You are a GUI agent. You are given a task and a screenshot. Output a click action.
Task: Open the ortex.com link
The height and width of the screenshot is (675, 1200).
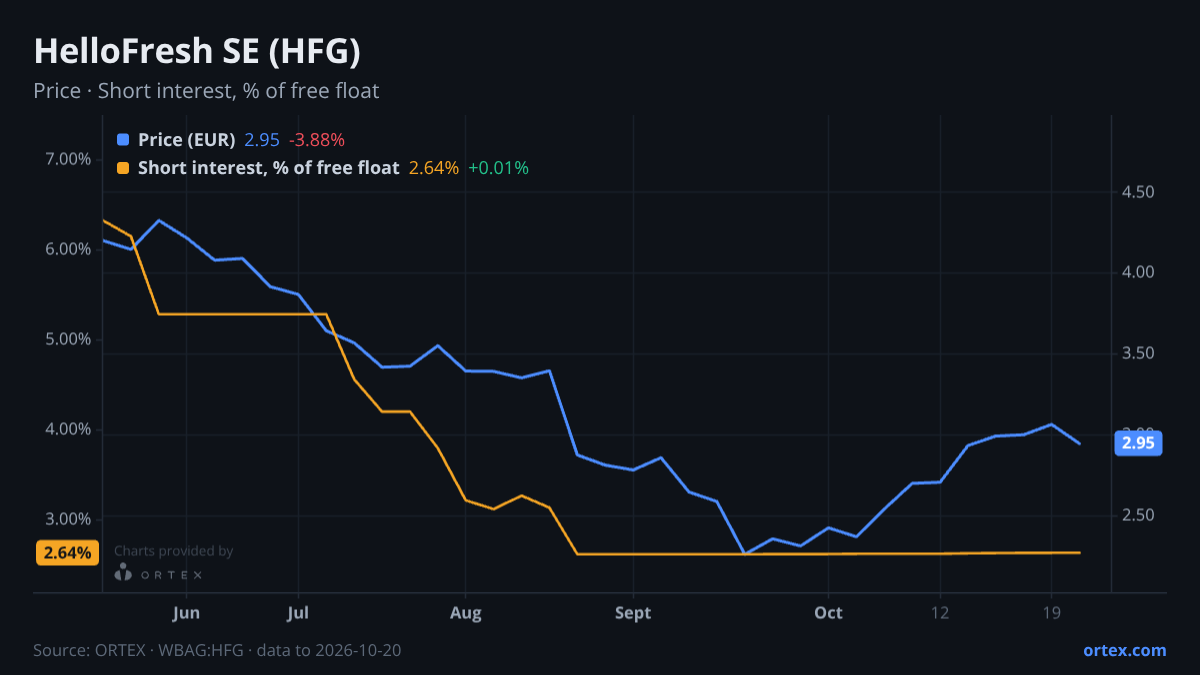tap(1124, 650)
